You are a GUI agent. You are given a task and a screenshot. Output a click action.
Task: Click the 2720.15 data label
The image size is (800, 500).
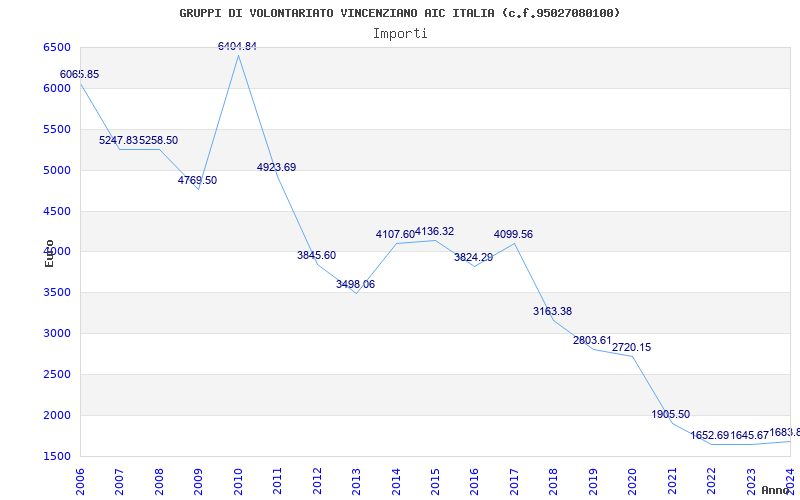click(x=632, y=347)
